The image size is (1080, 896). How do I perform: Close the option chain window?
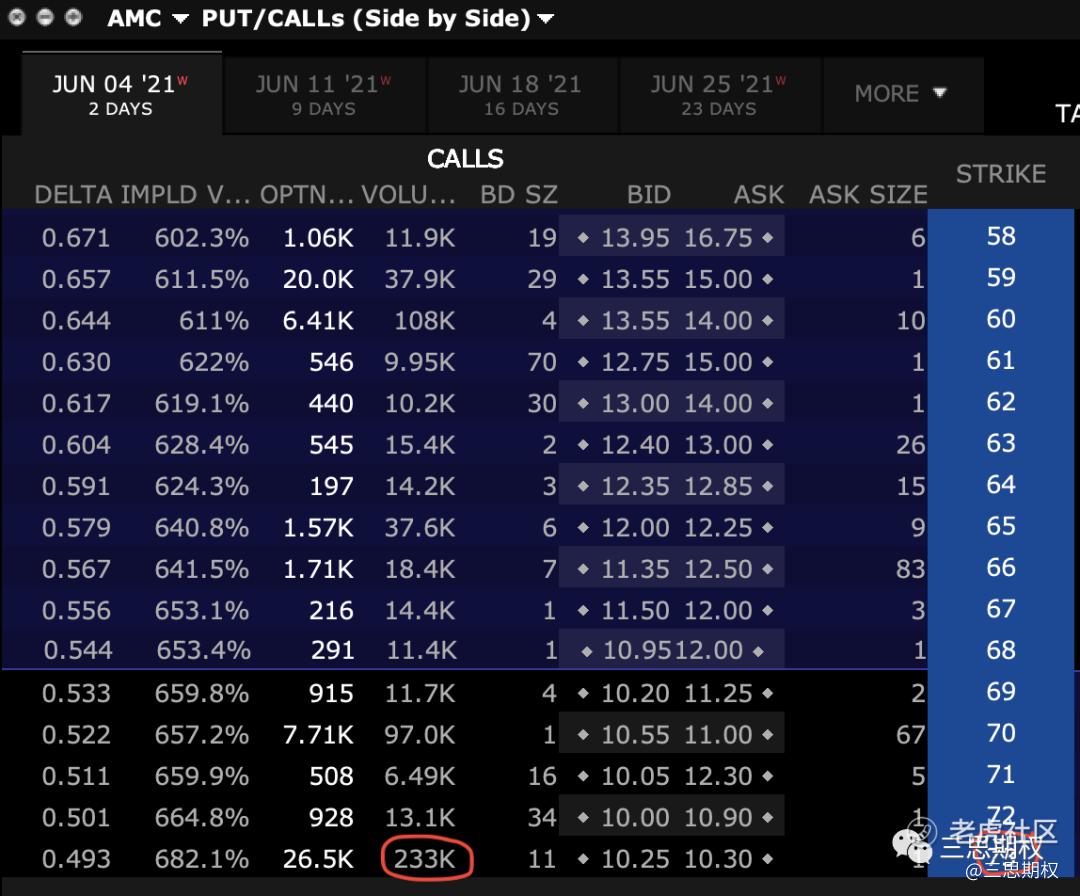click(x=17, y=17)
